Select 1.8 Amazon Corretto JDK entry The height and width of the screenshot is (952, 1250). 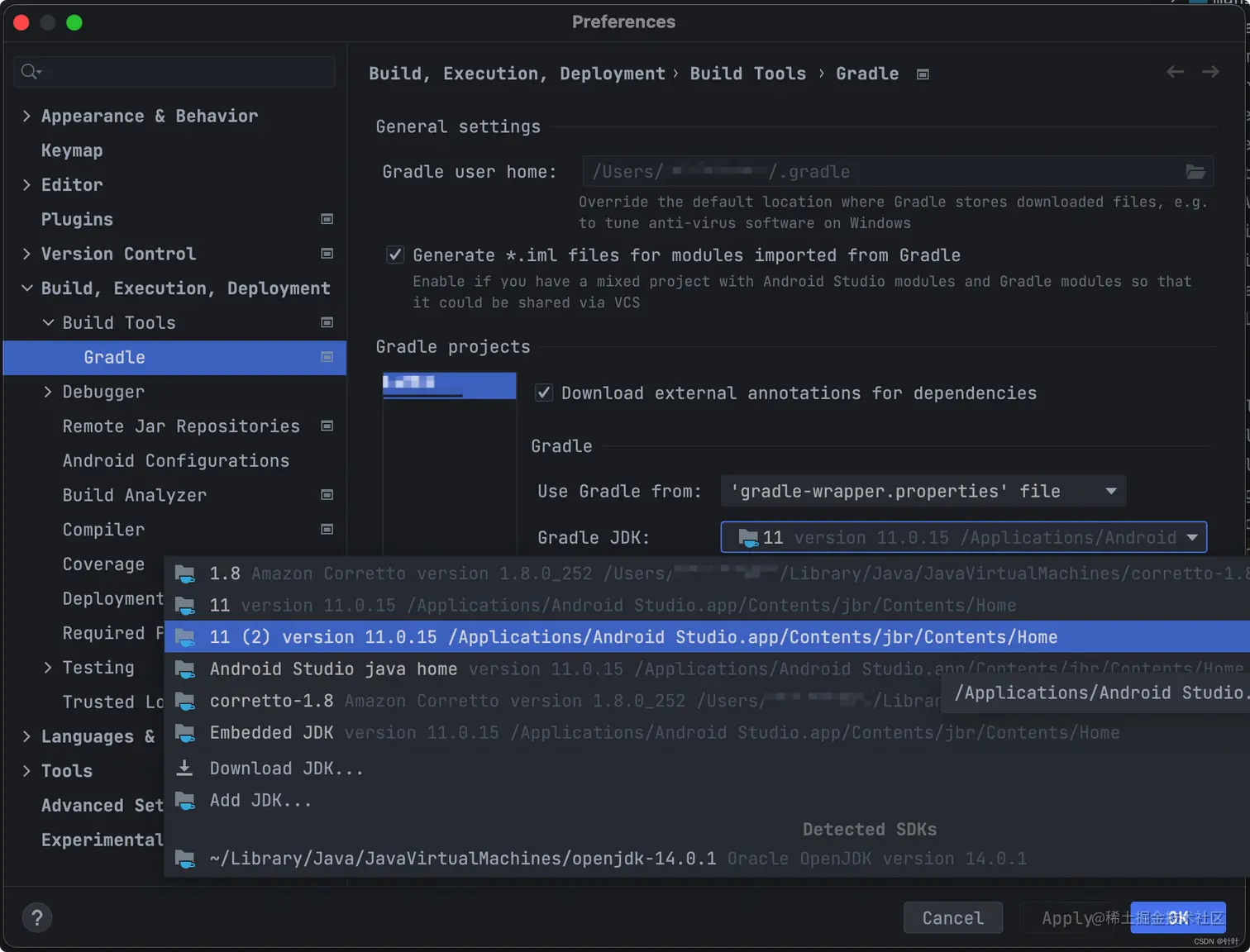point(707,574)
